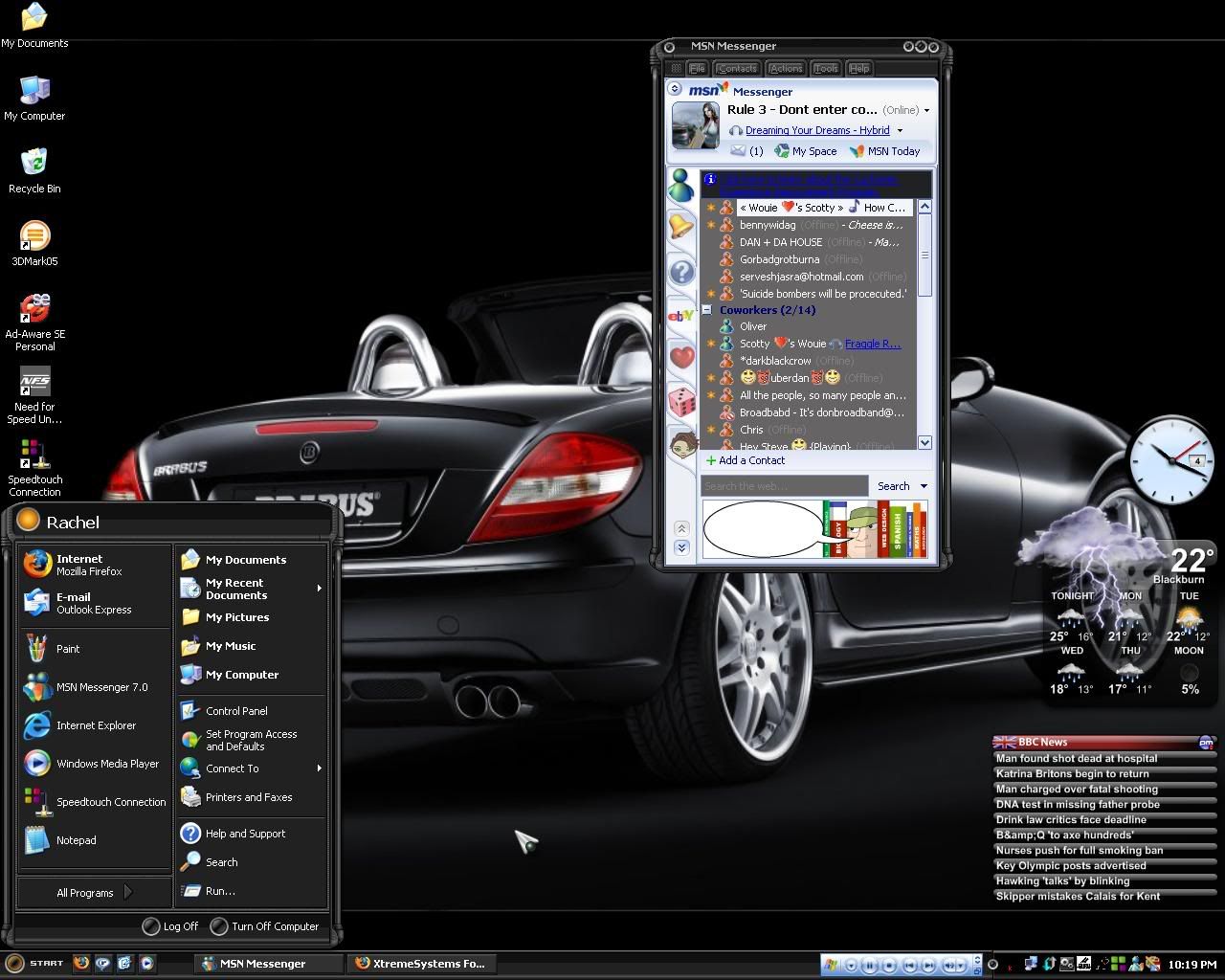The height and width of the screenshot is (980, 1225).
Task: Open the Contacts menu in MSN Messenger
Action: pyautogui.click(x=737, y=69)
